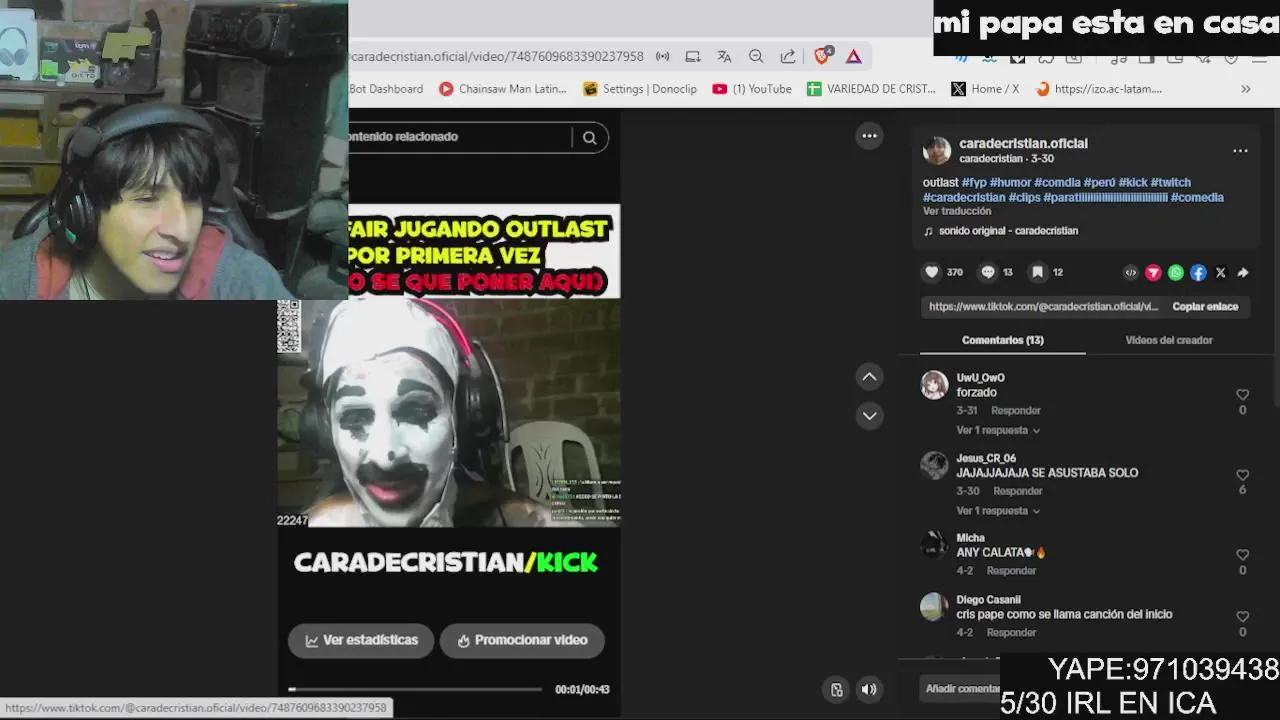Open comments via speech bubble icon showing 13
The width and height of the screenshot is (1280, 720).
coord(988,272)
